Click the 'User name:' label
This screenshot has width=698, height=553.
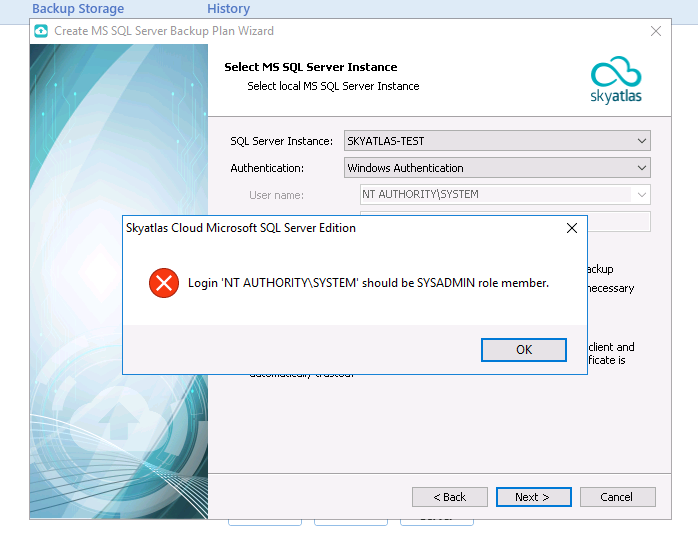pyautogui.click(x=276, y=195)
